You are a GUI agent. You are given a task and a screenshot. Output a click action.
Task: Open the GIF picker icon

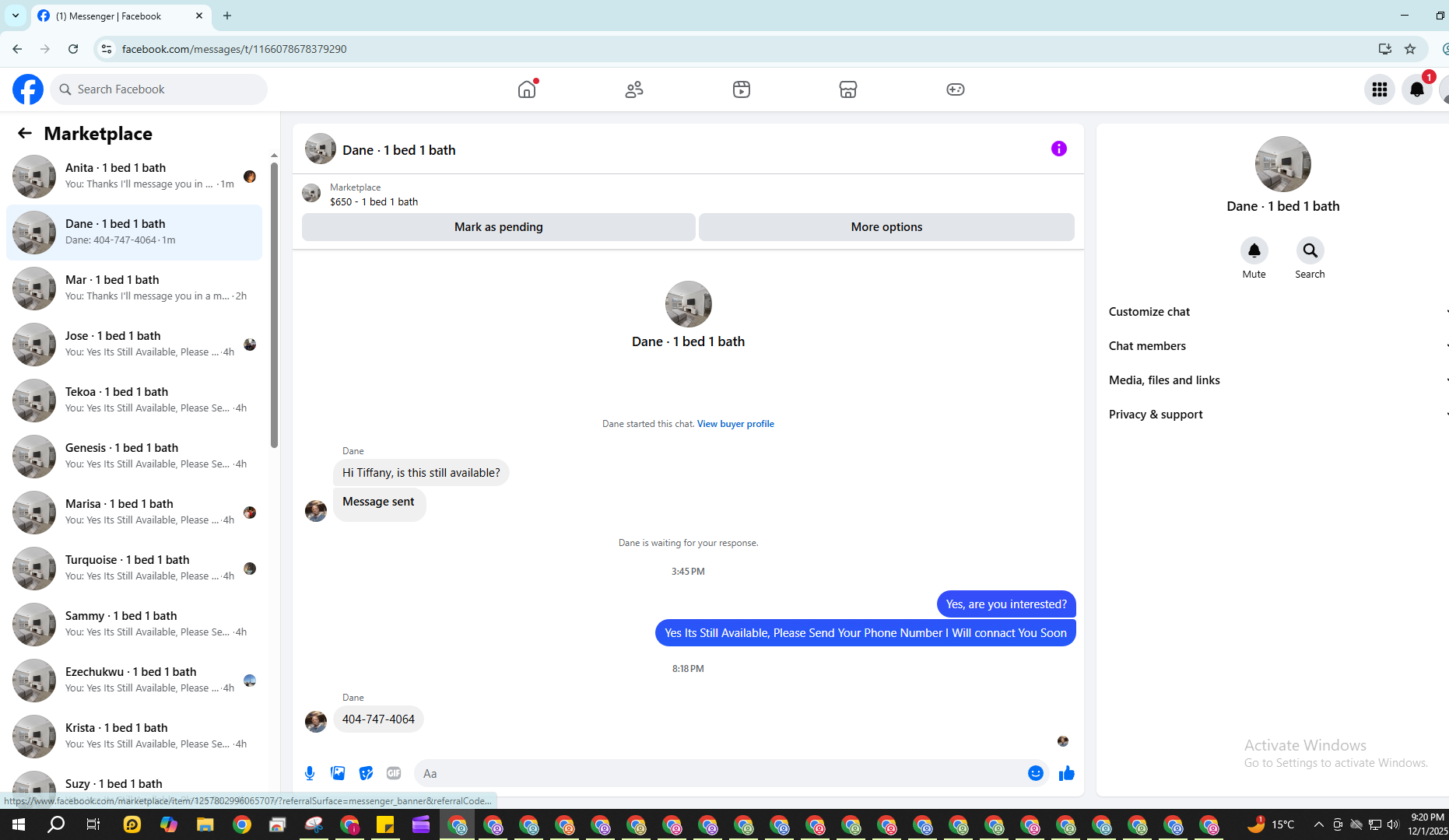394,773
